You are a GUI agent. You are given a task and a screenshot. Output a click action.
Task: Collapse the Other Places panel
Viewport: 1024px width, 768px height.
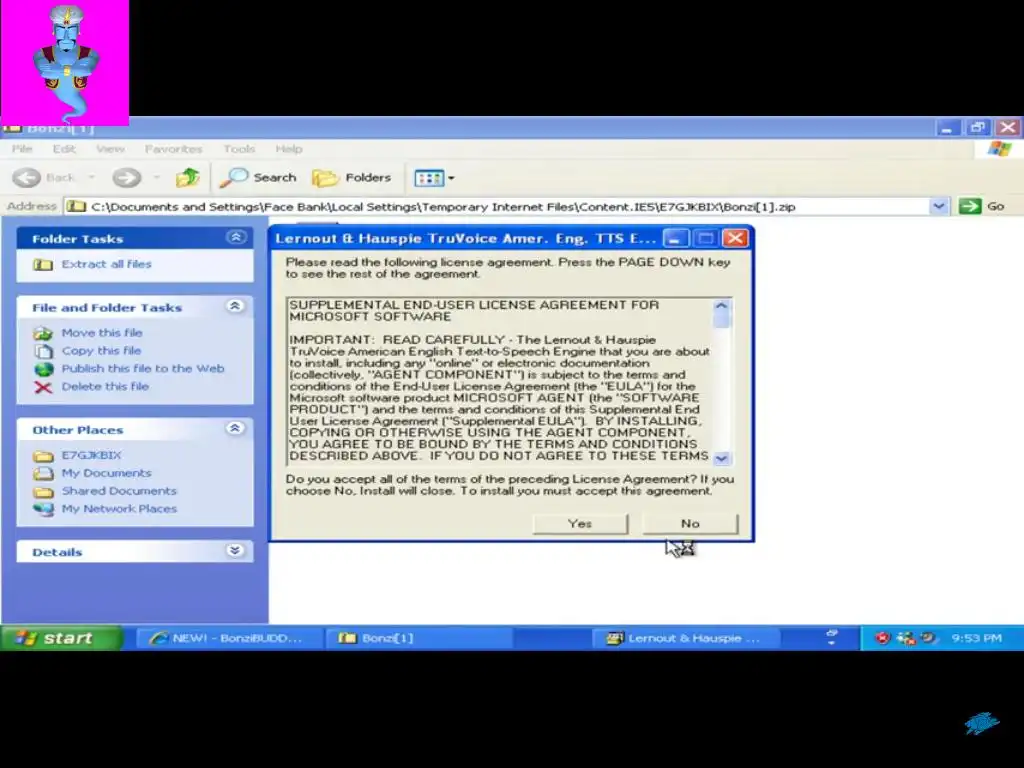(x=235, y=428)
